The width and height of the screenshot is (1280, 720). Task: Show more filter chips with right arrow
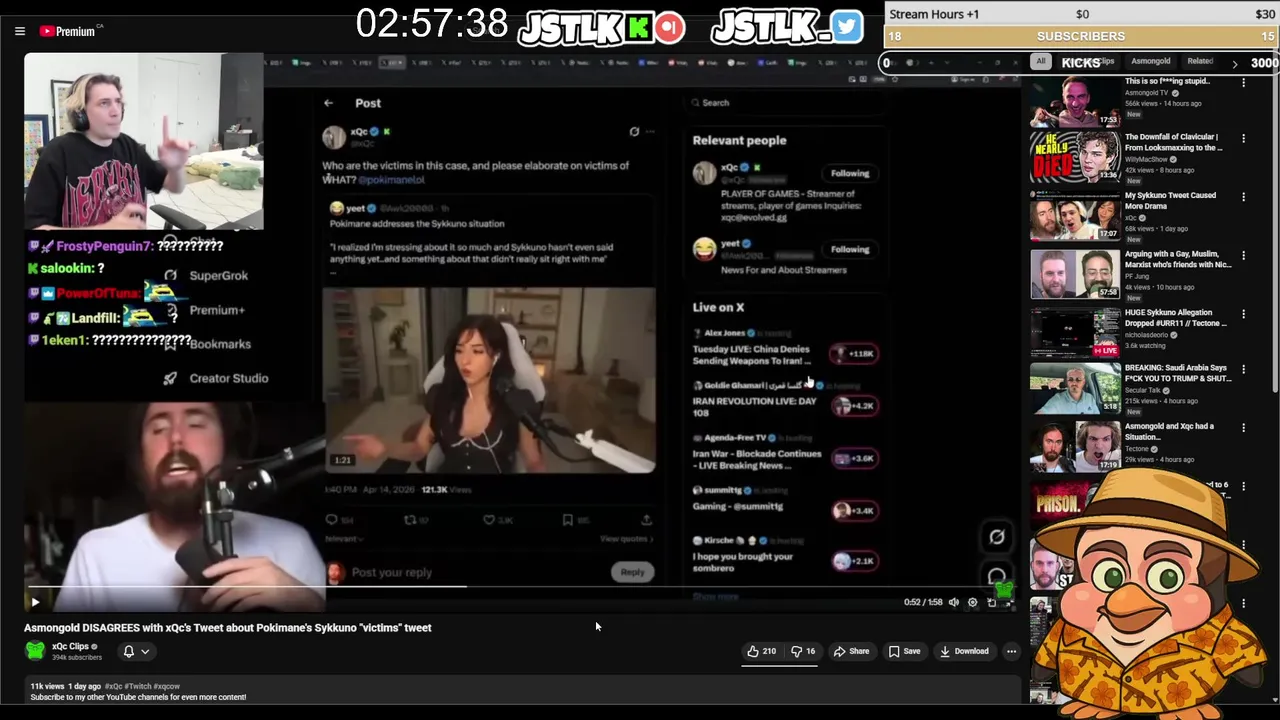point(1234,63)
